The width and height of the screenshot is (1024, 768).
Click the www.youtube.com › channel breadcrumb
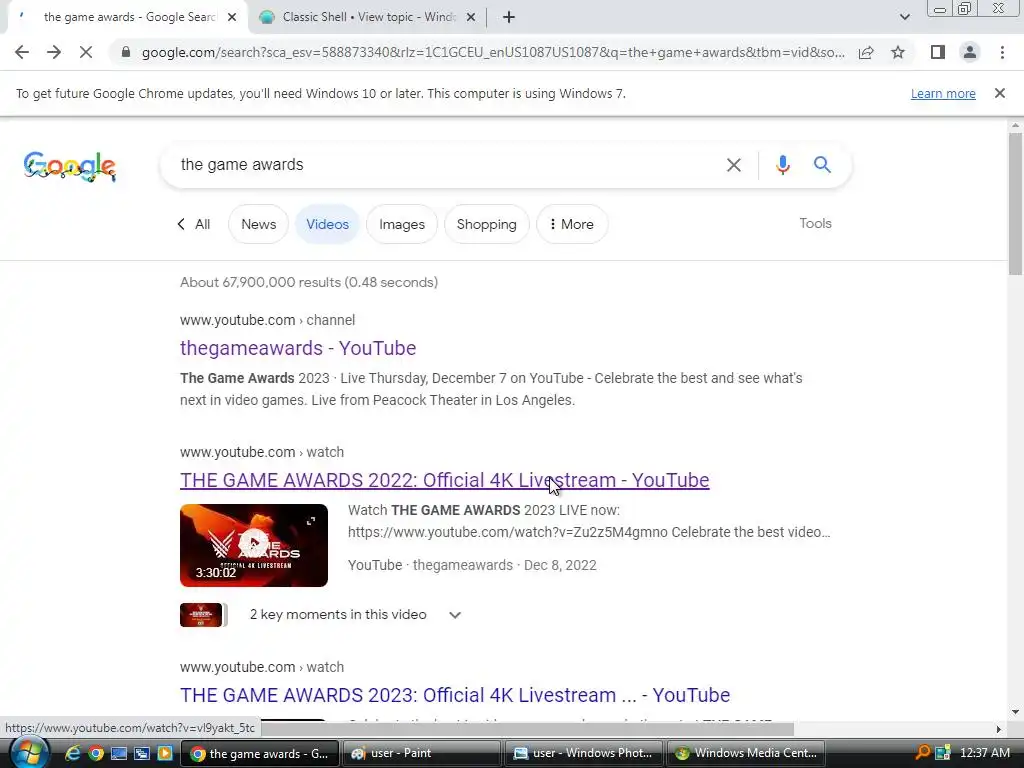tap(267, 320)
